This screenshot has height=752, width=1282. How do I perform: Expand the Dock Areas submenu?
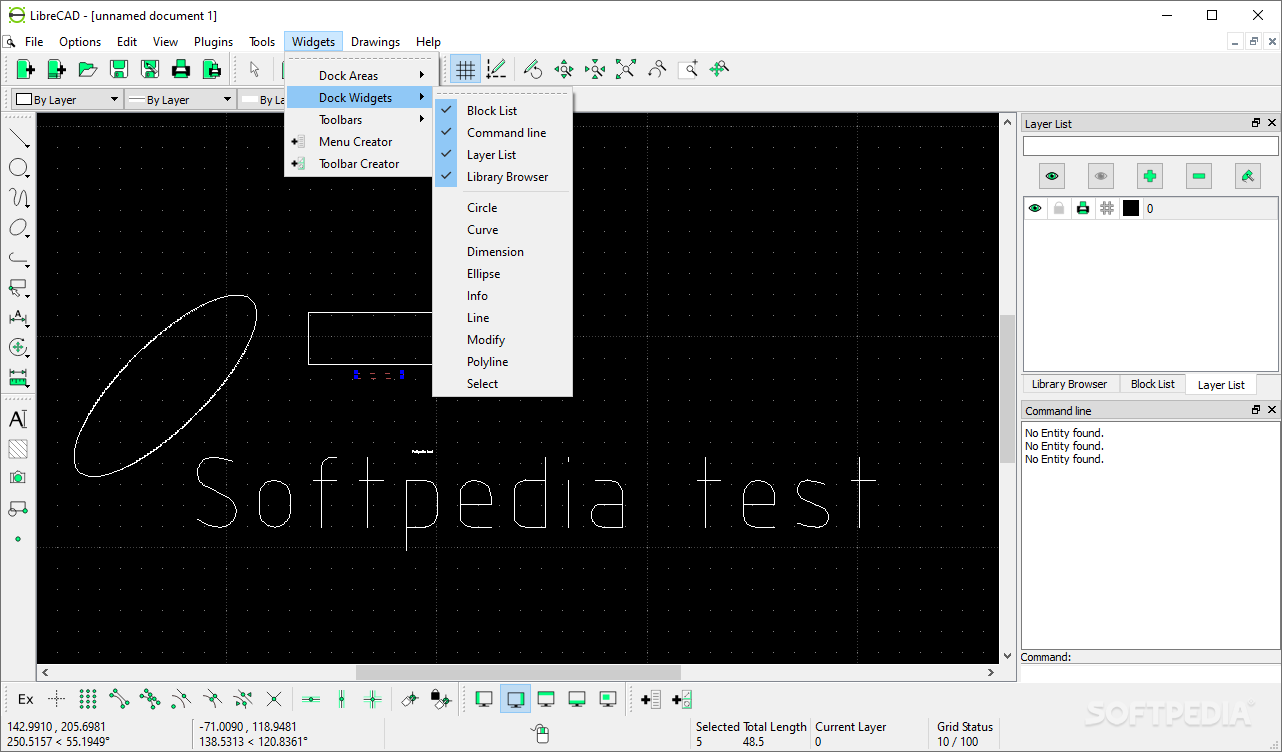coord(360,76)
